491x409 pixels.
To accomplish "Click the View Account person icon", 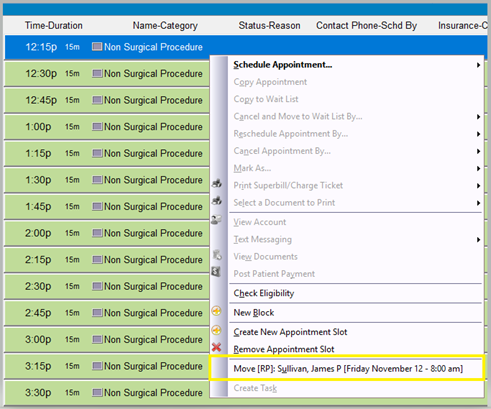I will pos(217,220).
